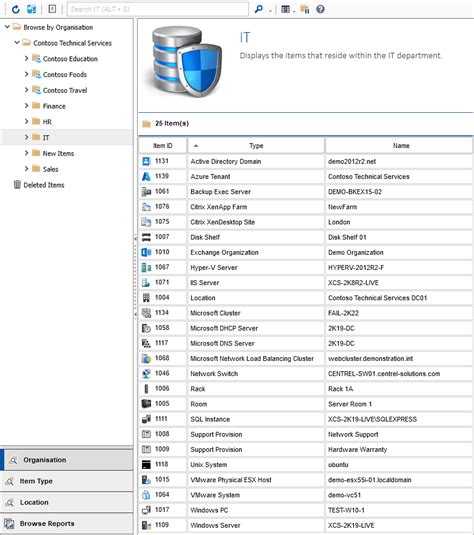Expand the New Items folder node

pos(26,153)
